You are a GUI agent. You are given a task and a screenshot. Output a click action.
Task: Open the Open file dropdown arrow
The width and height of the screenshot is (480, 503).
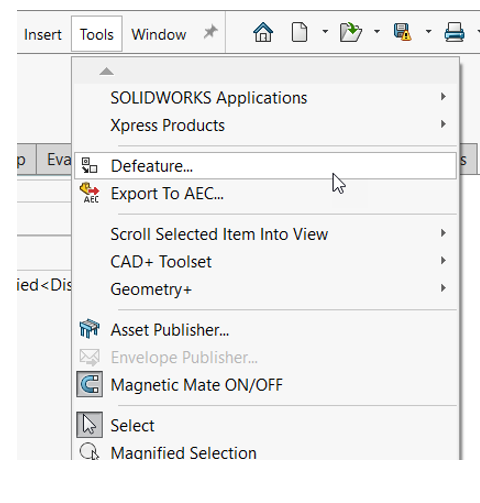click(377, 32)
